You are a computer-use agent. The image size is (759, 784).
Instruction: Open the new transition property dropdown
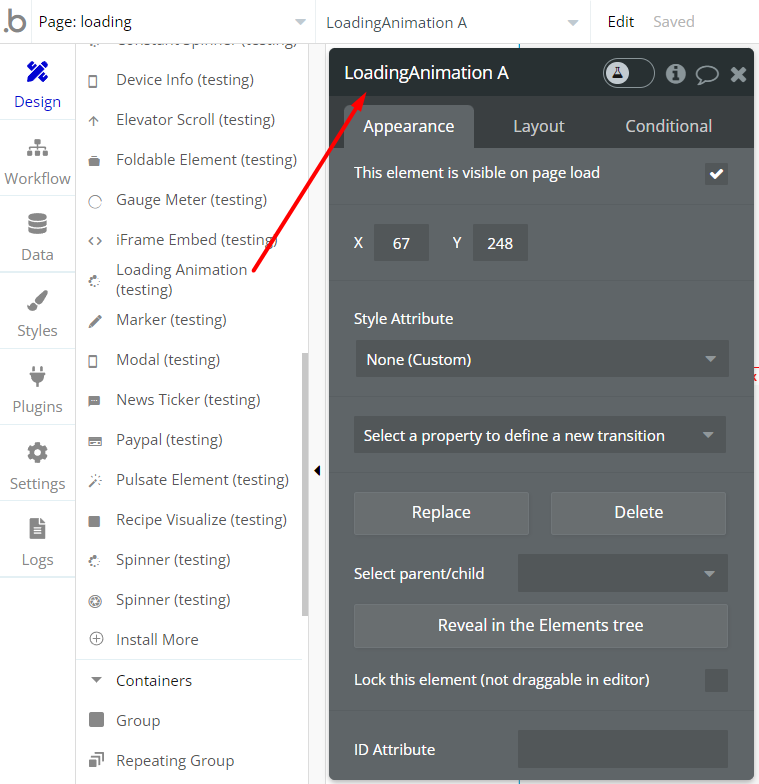pos(540,435)
